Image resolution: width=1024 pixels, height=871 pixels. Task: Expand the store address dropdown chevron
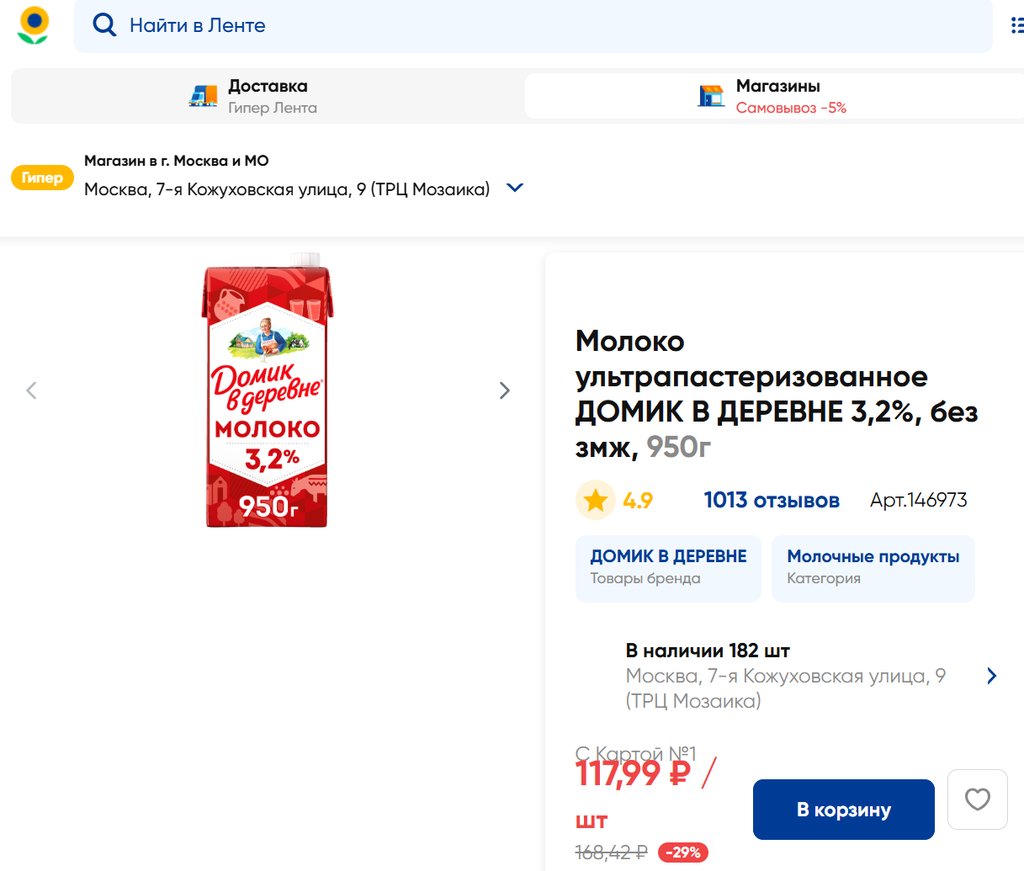[x=515, y=188]
